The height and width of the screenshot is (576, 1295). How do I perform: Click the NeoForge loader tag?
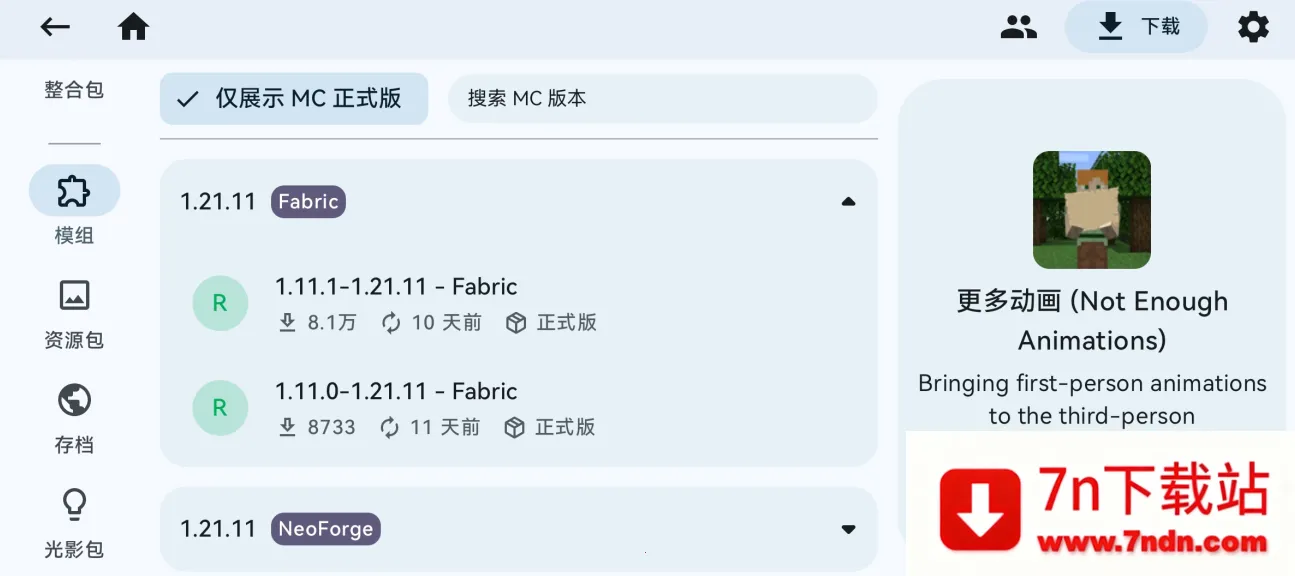click(x=325, y=529)
